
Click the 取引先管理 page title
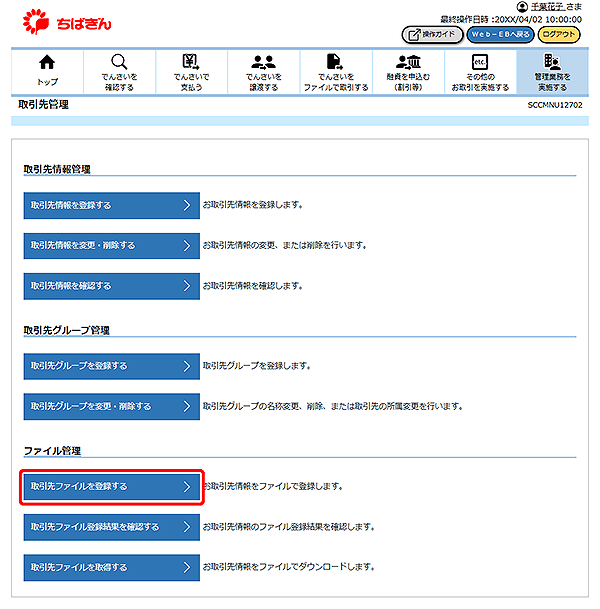43,104
